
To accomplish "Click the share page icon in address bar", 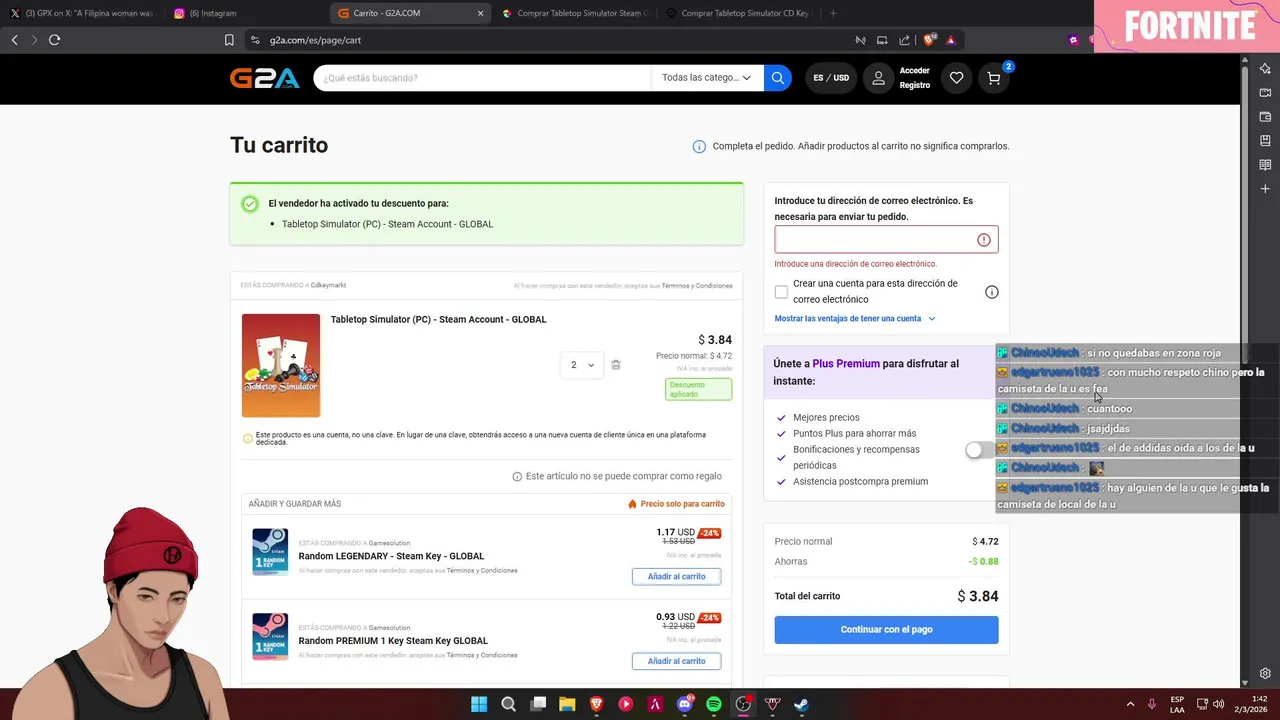I will 904,40.
